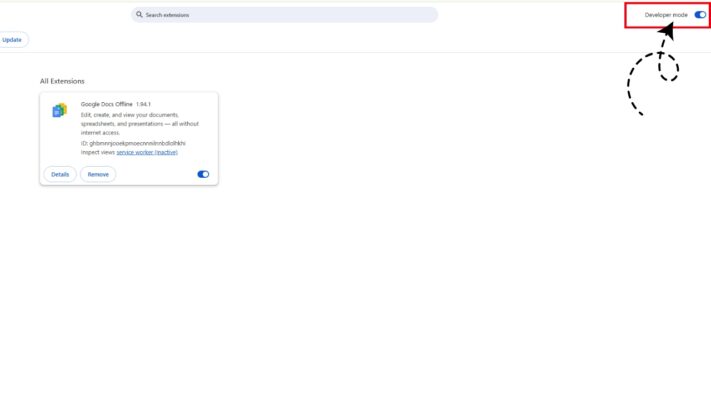Viewport: 711px width, 400px height.
Task: Select the version number 1.94.1
Action: [x=143, y=104]
